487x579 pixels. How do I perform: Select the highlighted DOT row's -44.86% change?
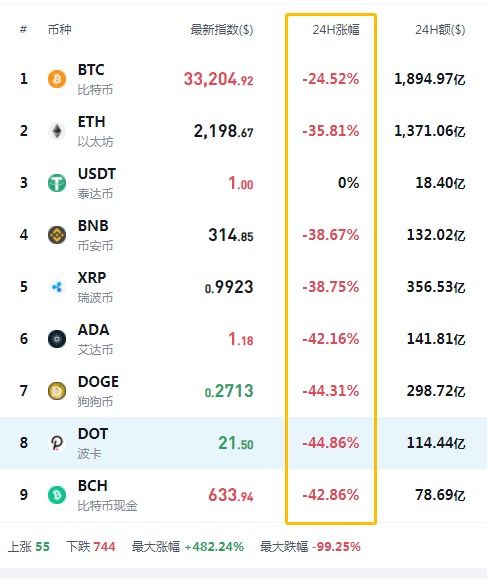(331, 443)
